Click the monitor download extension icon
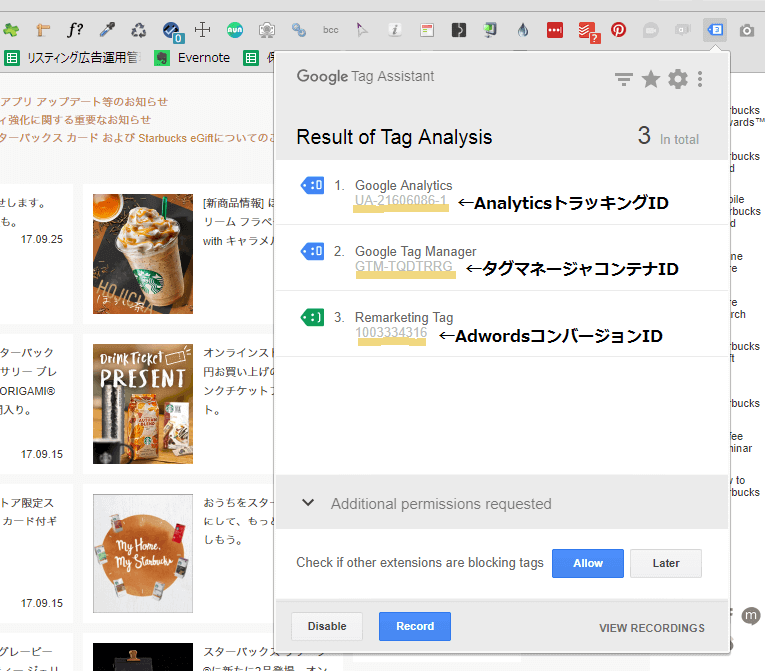This screenshot has width=765, height=671. point(490,30)
